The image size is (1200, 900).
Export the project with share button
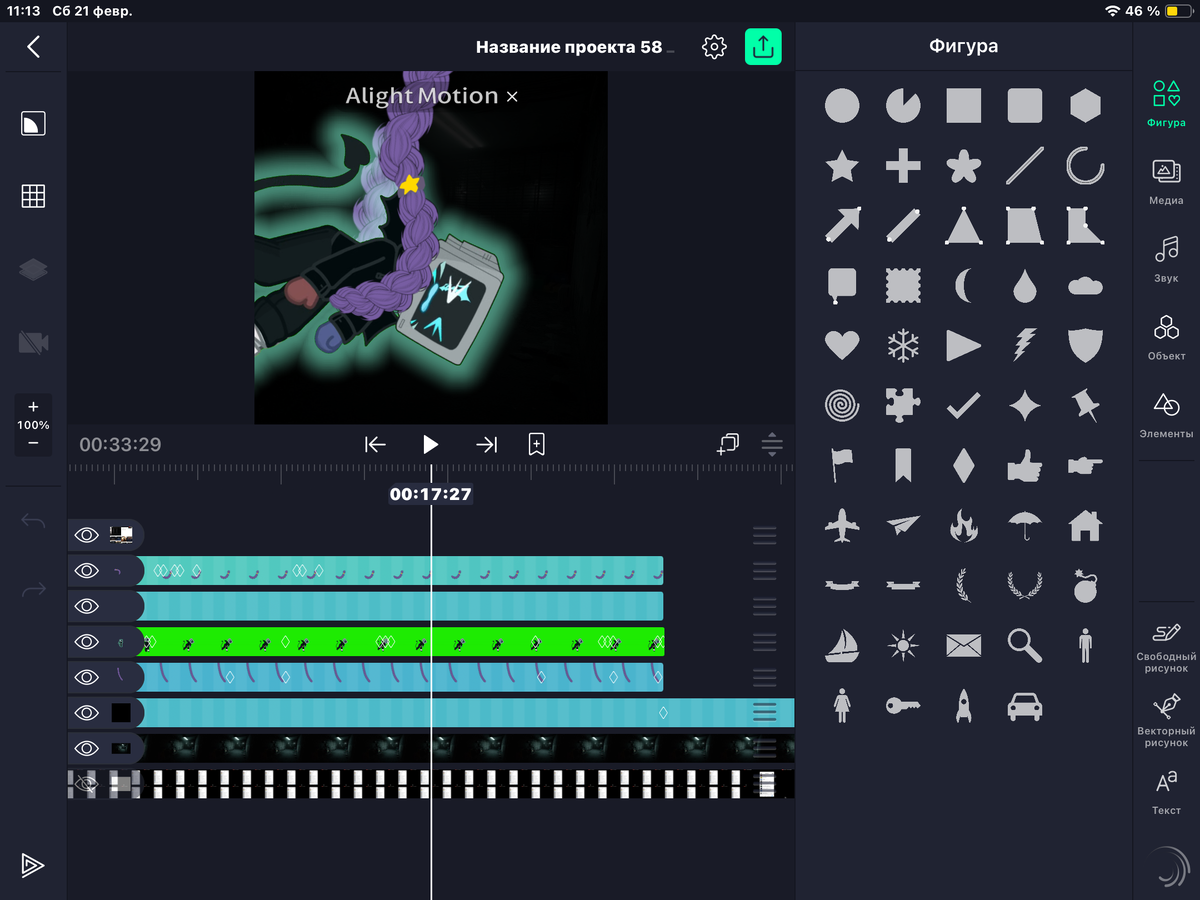pyautogui.click(x=763, y=47)
